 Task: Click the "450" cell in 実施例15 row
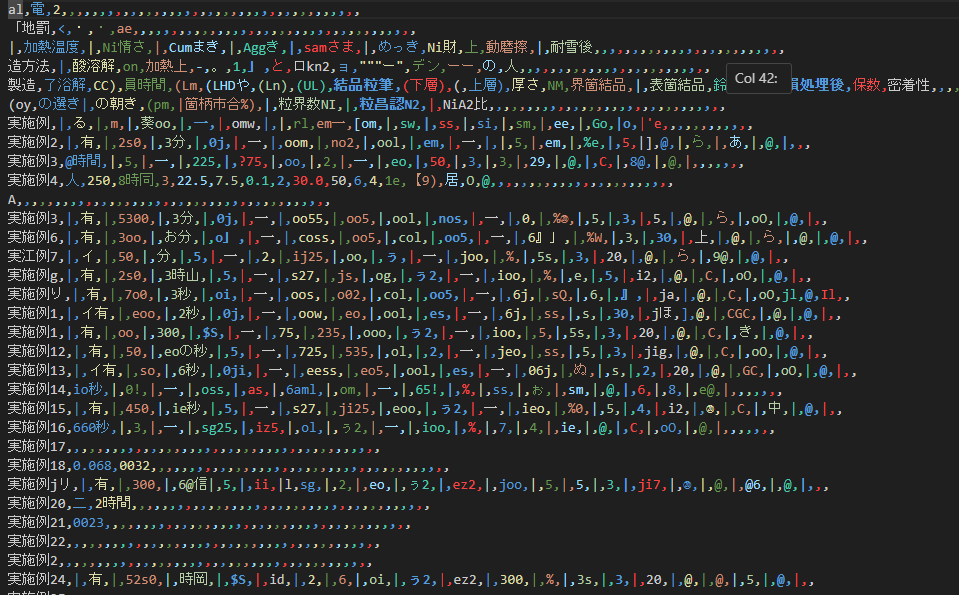point(136,408)
